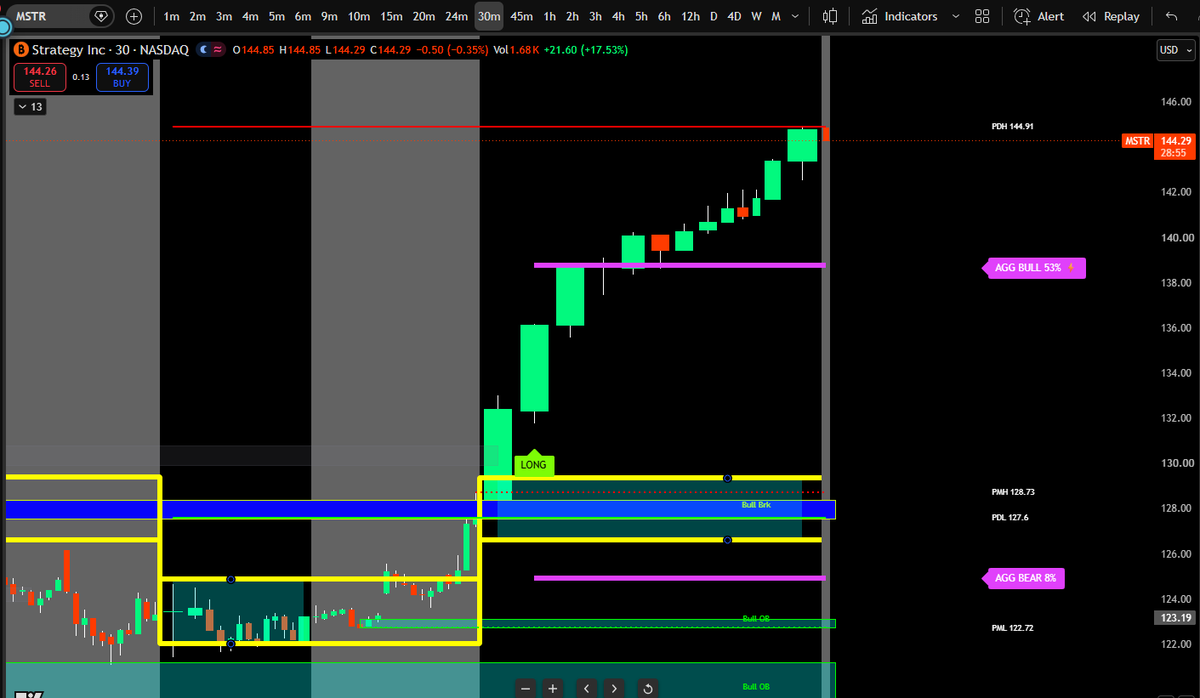Expand the chevron next to Indicators
Screen dimensions: 1200x698
click(x=955, y=17)
